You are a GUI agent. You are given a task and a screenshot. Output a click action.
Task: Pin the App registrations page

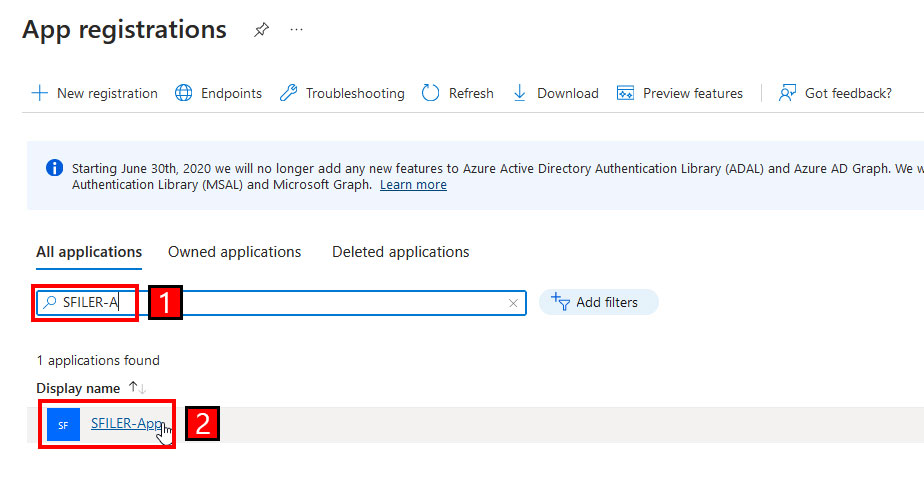click(x=261, y=29)
